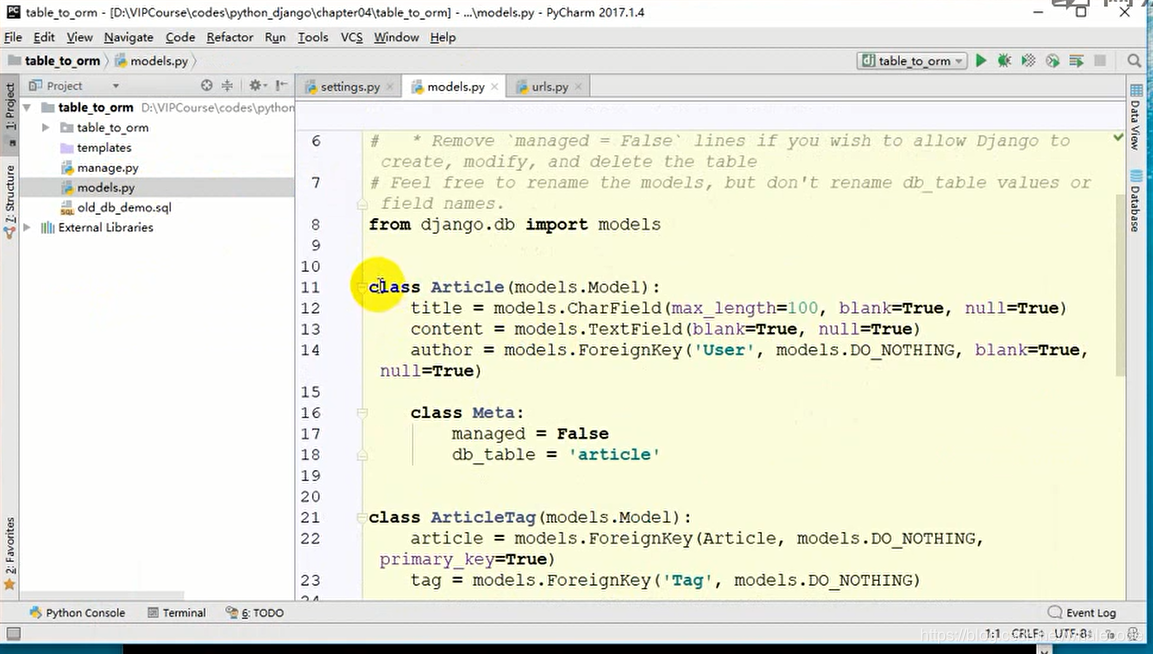Screen dimensions: 1153x654
Task: Start the Debug bug icon
Action: click(x=1004, y=61)
